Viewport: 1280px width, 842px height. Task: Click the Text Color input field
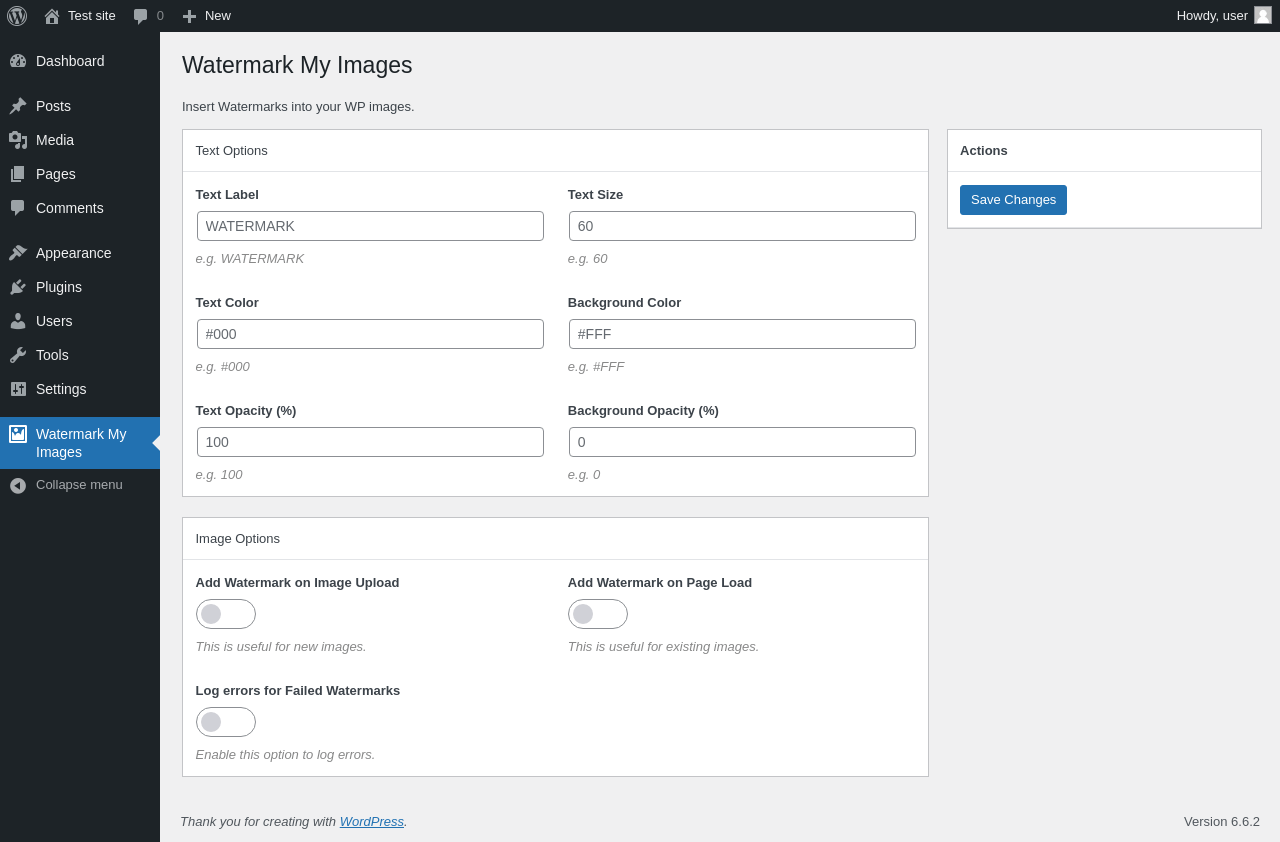point(370,334)
